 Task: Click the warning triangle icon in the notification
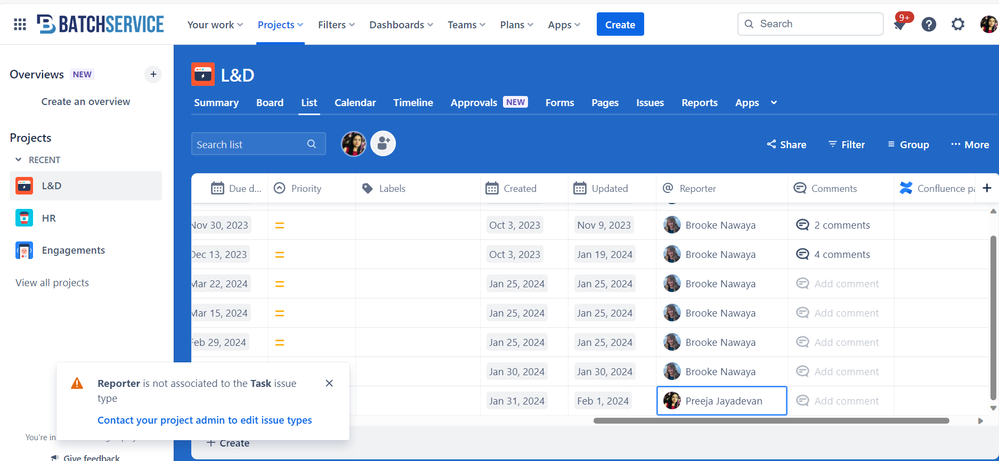[77, 383]
